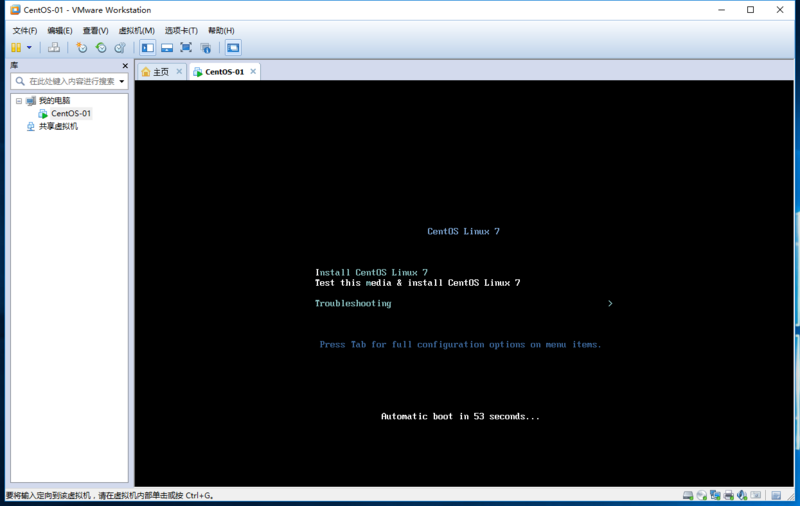Send Ctrl+Alt+Del to the virtual machine
This screenshot has height=506, width=800.
tap(54, 47)
